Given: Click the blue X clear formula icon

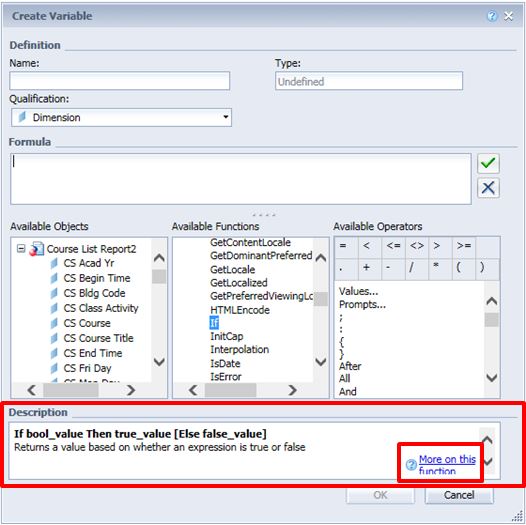Looking at the screenshot, I should [488, 188].
